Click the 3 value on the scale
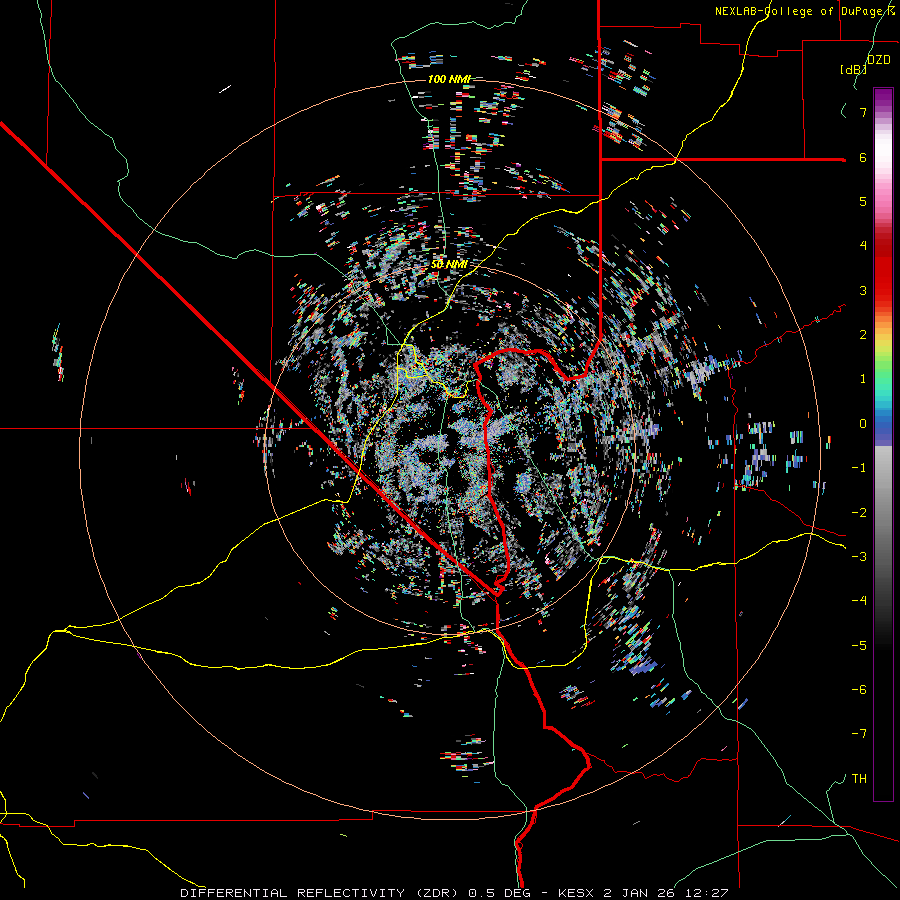Image resolution: width=900 pixels, height=900 pixels. pos(863,290)
